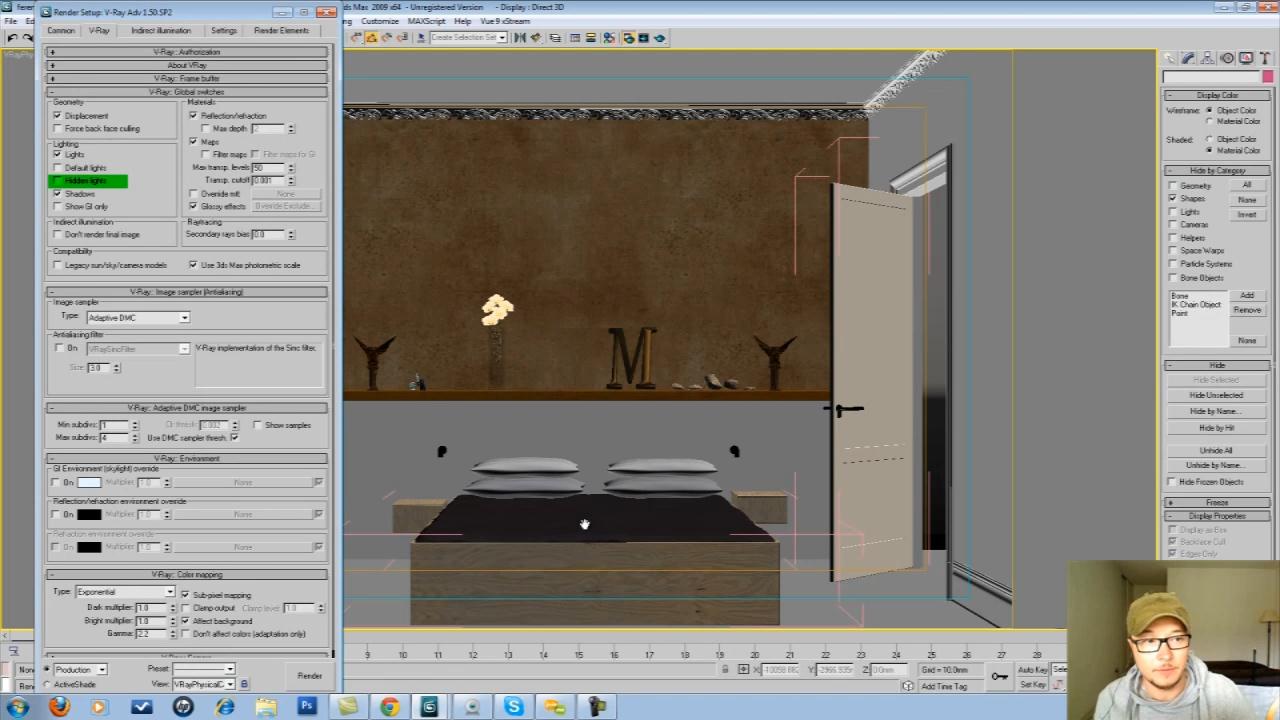Open the Motion command panel tab
This screenshot has height=720, width=1280.
1227,59
